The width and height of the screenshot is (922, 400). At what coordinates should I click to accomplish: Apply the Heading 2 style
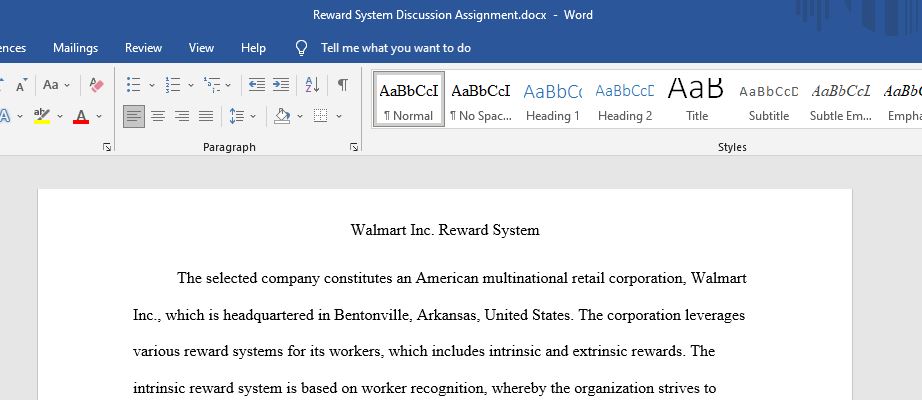click(x=624, y=99)
